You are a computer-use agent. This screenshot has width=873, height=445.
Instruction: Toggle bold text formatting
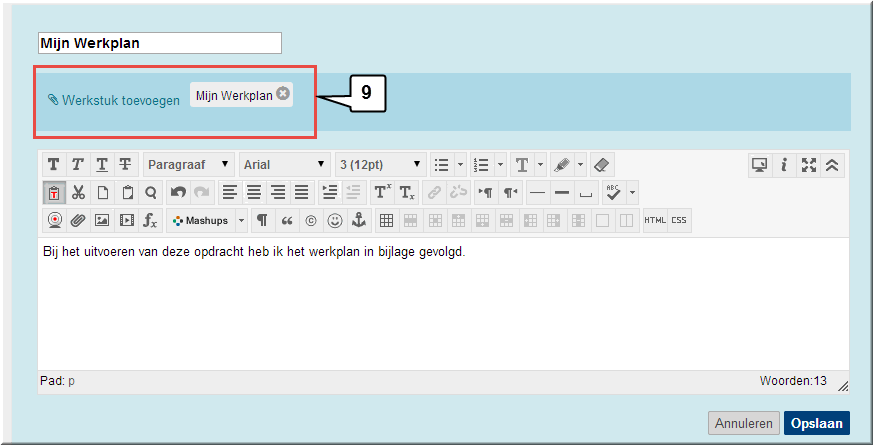point(54,165)
